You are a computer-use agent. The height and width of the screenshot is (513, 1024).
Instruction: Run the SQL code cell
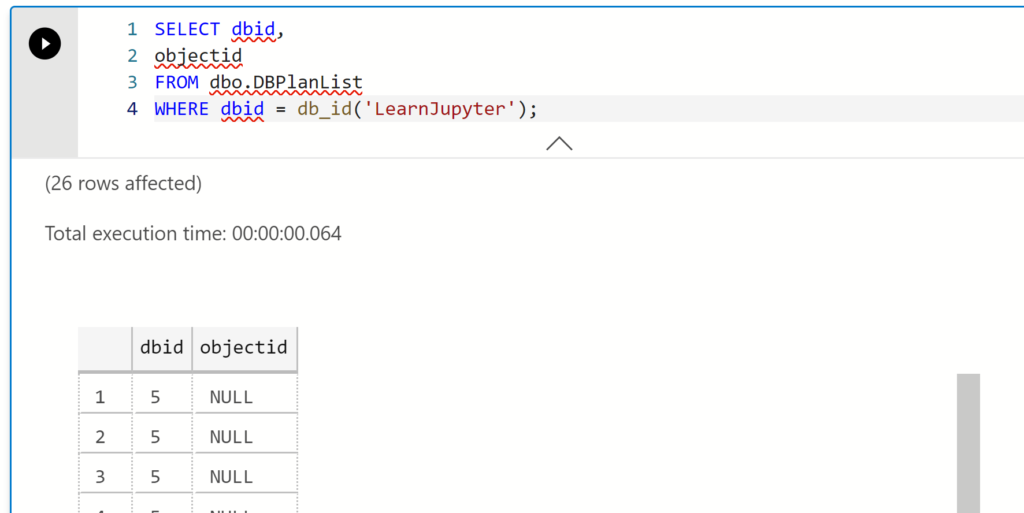(44, 44)
